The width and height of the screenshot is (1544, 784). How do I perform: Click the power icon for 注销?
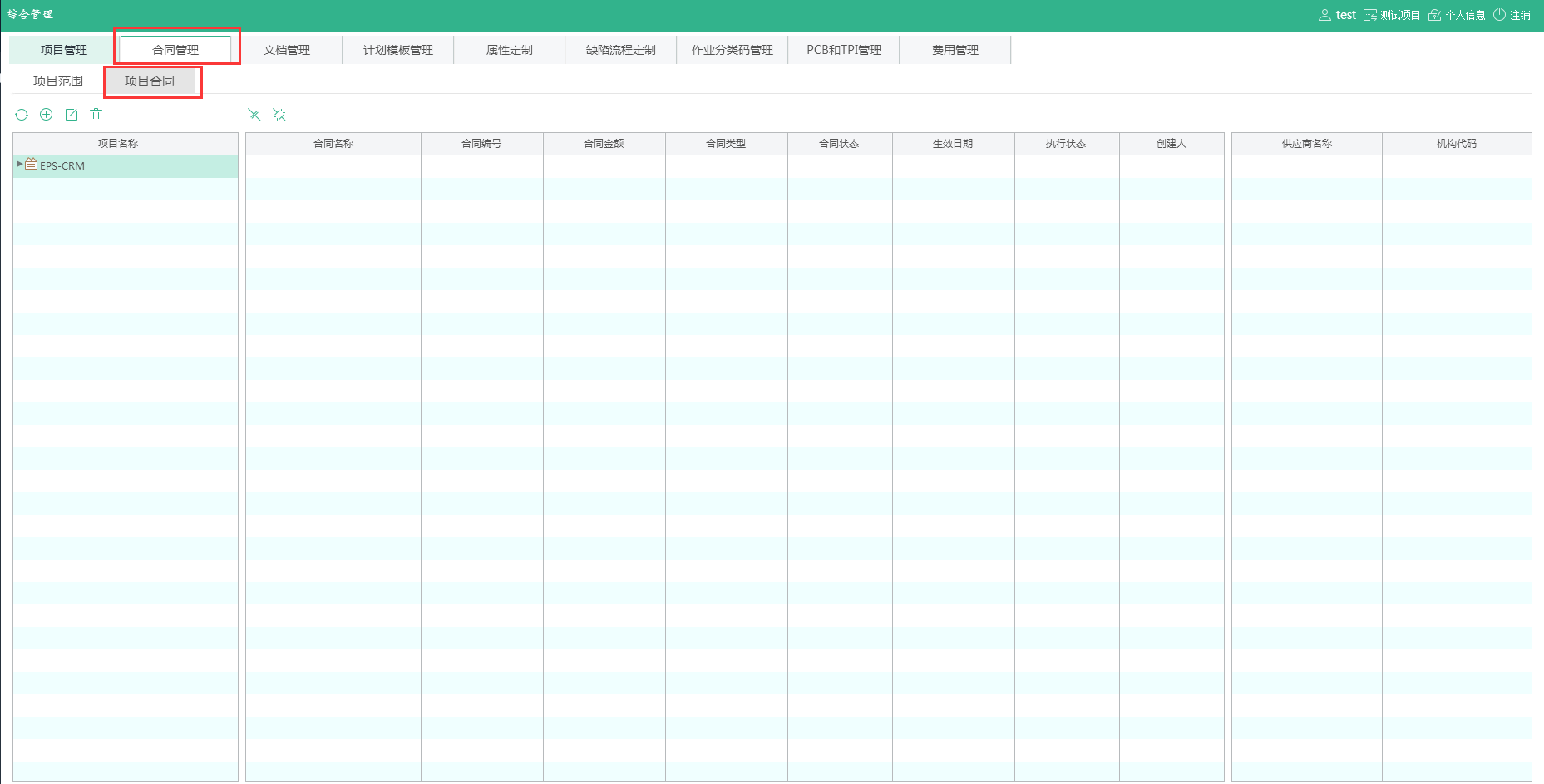[1499, 15]
